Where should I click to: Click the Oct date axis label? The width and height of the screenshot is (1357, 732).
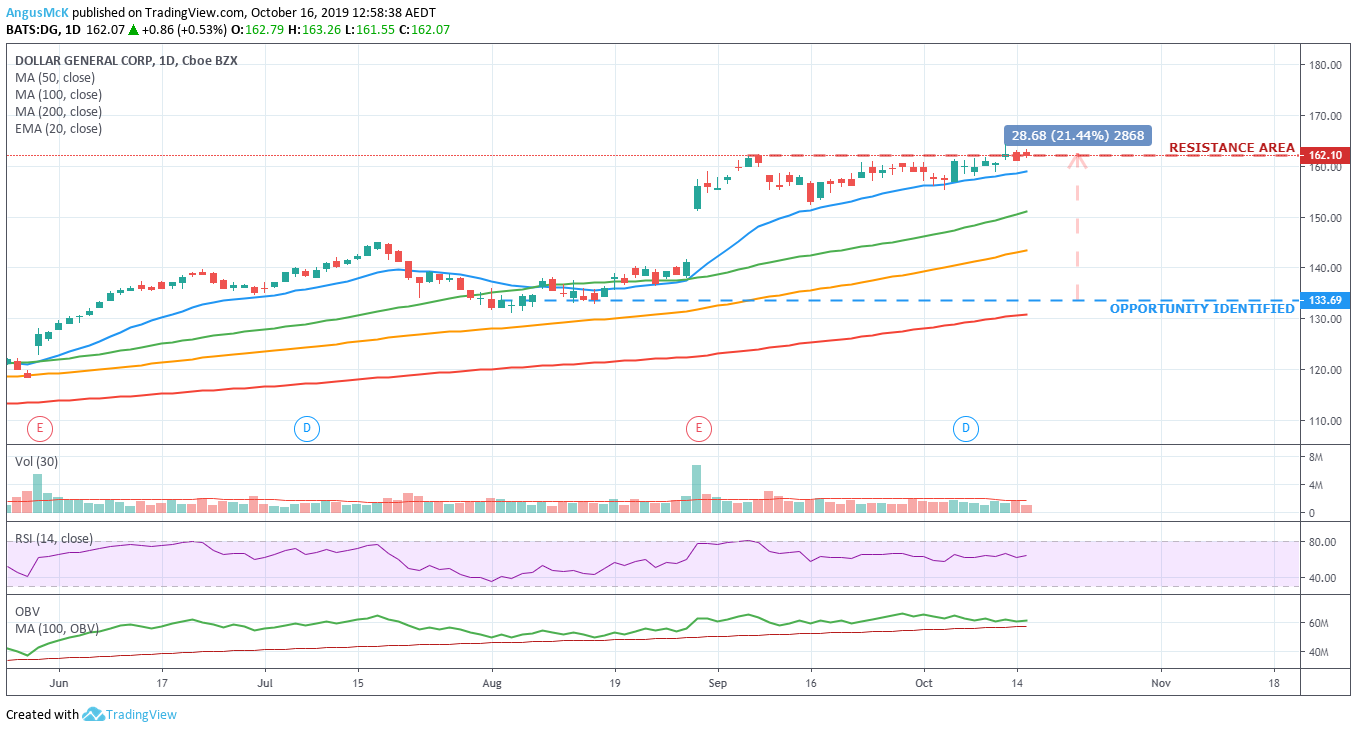(924, 684)
